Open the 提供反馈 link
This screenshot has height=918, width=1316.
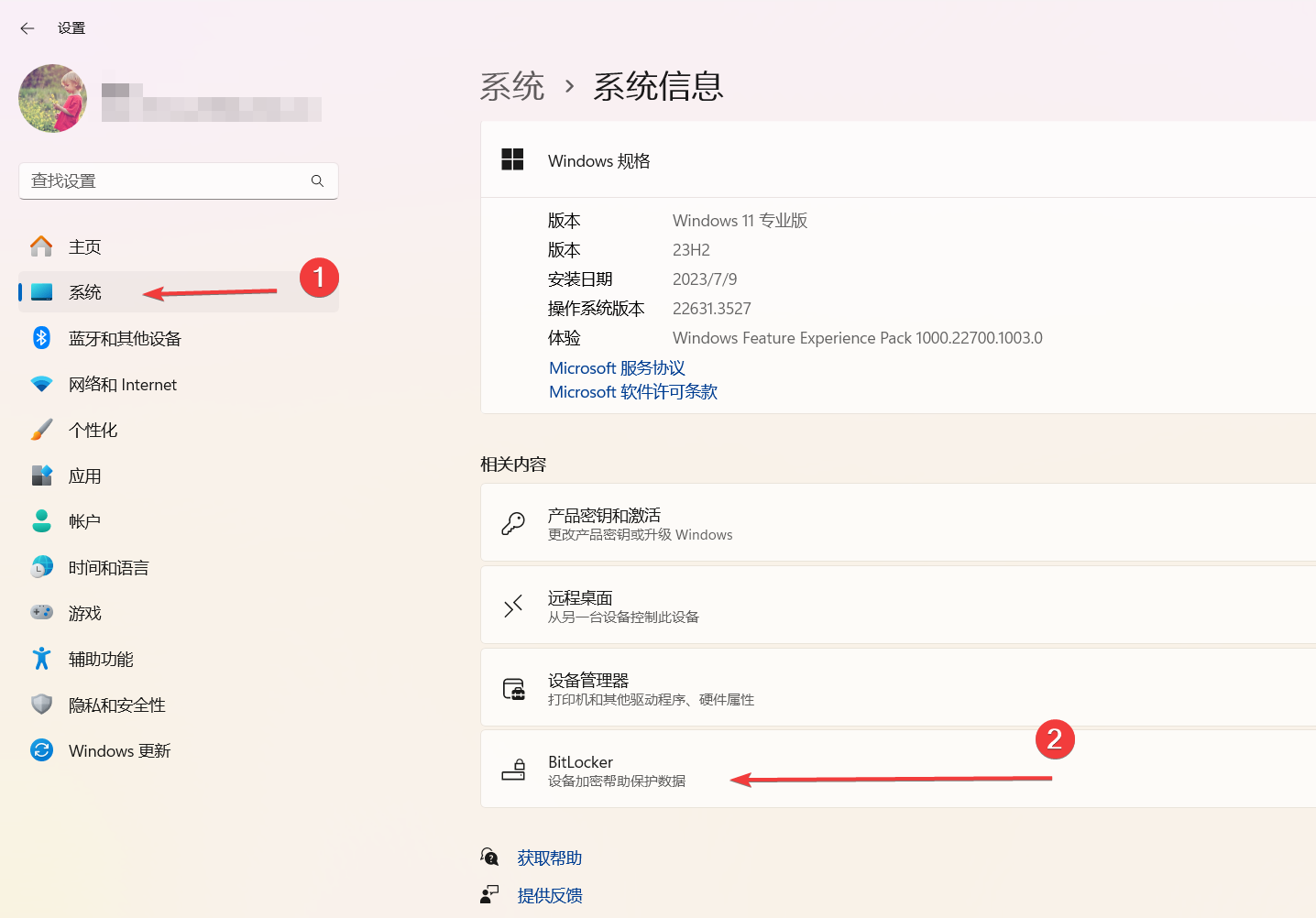(x=550, y=896)
